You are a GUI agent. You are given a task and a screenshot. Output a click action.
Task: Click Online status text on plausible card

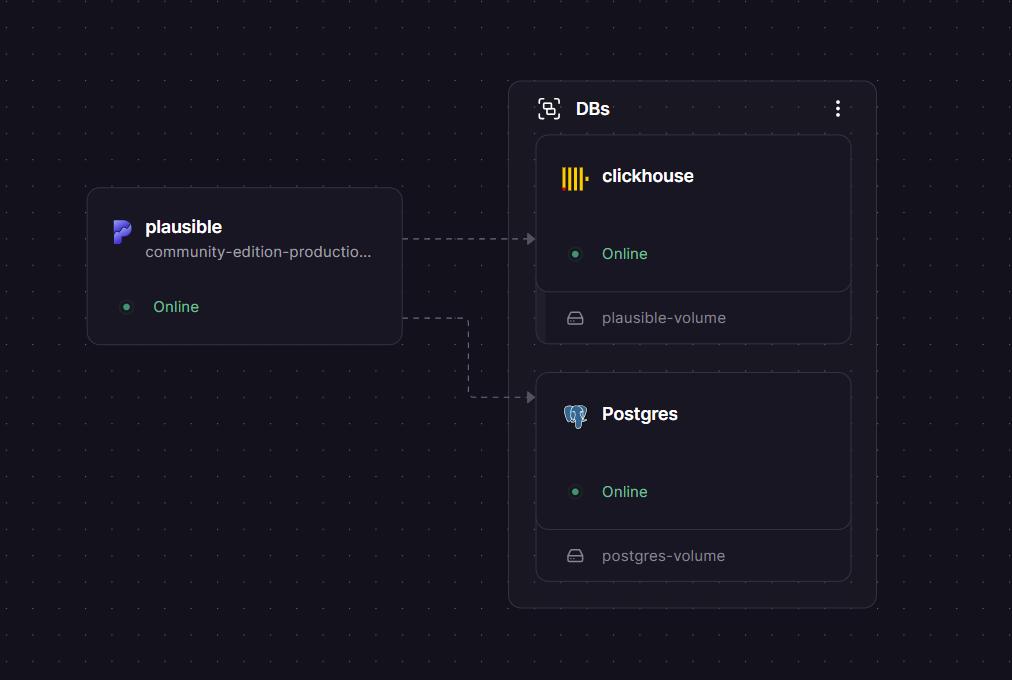tap(176, 306)
